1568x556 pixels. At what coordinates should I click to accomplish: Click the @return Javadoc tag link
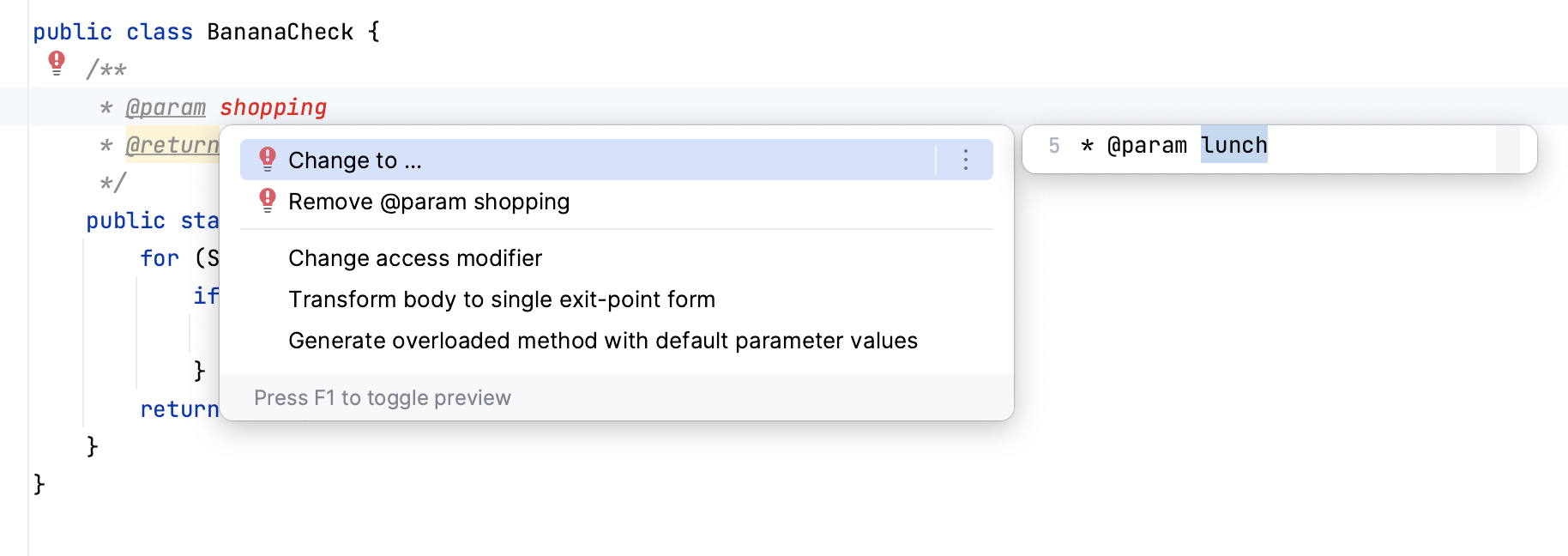(170, 146)
